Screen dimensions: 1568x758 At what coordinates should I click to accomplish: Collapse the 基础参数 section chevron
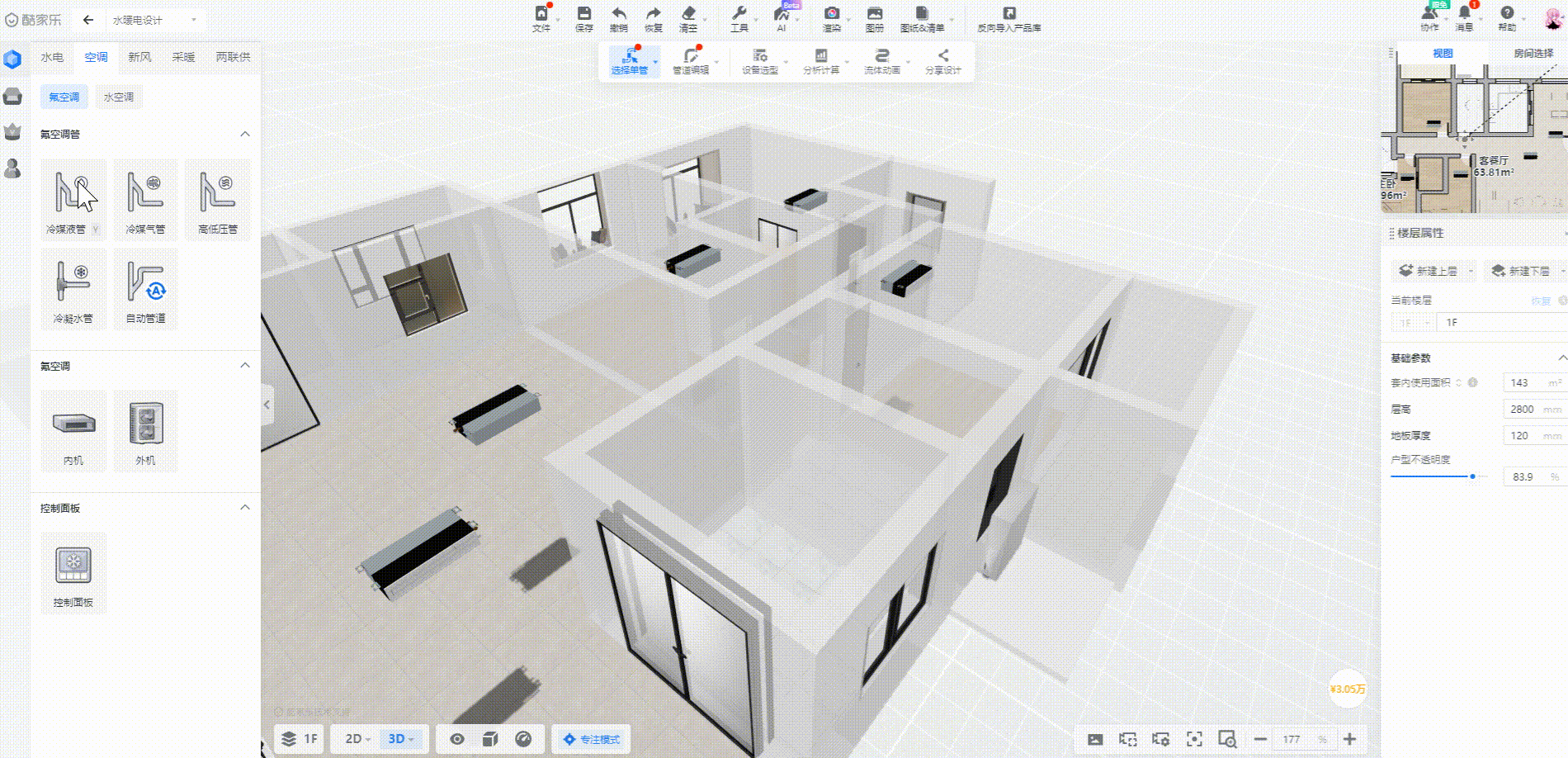pos(1561,358)
